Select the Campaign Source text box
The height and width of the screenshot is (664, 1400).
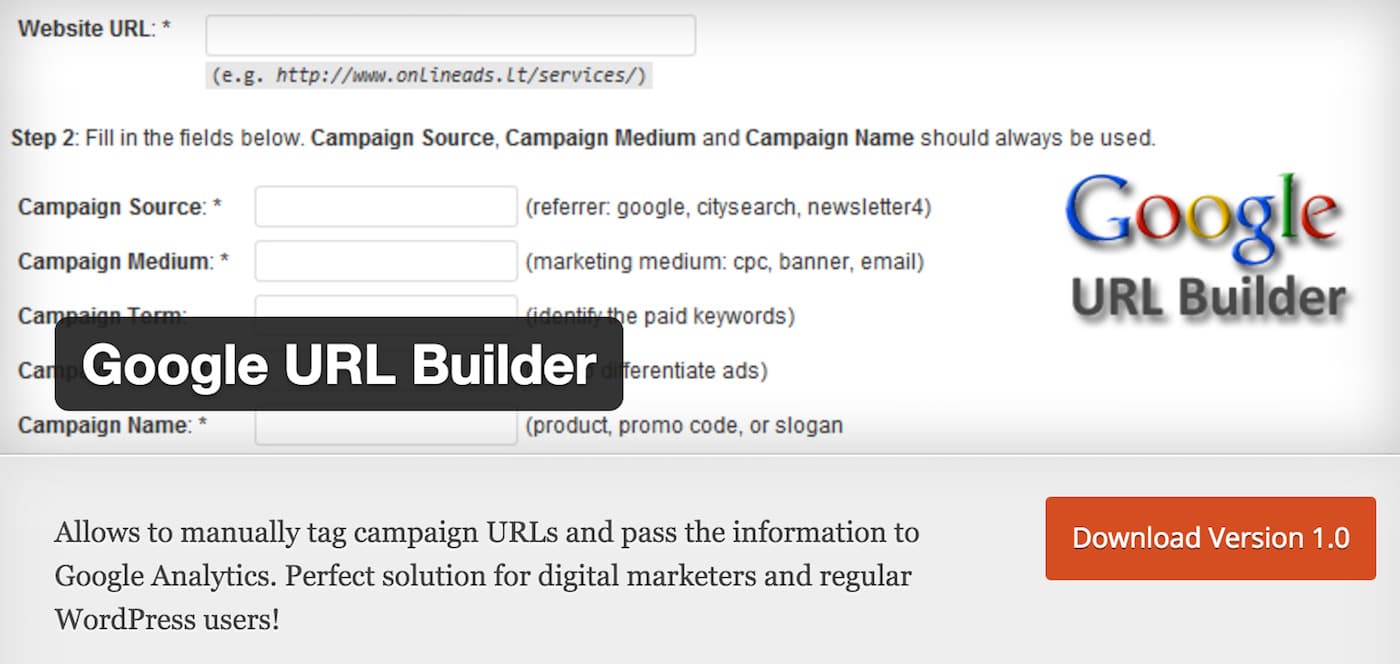click(386, 207)
